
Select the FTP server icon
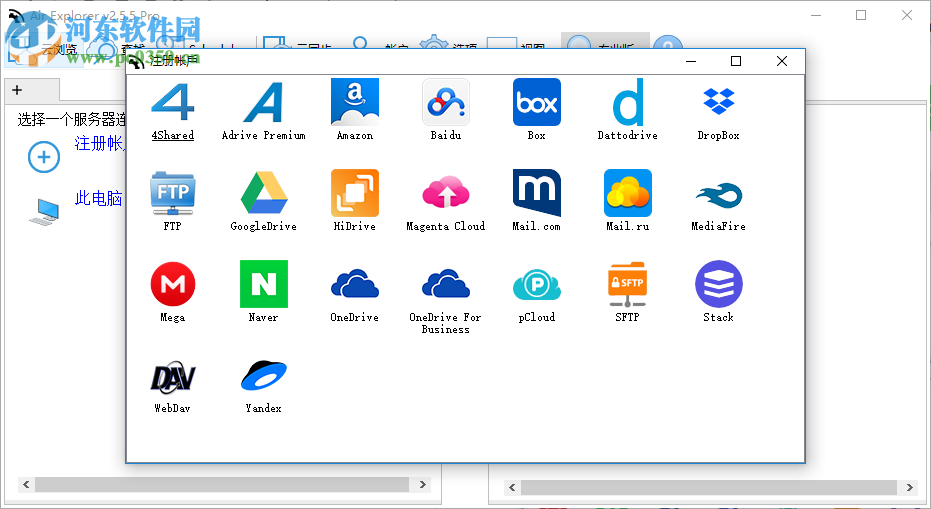tap(172, 193)
